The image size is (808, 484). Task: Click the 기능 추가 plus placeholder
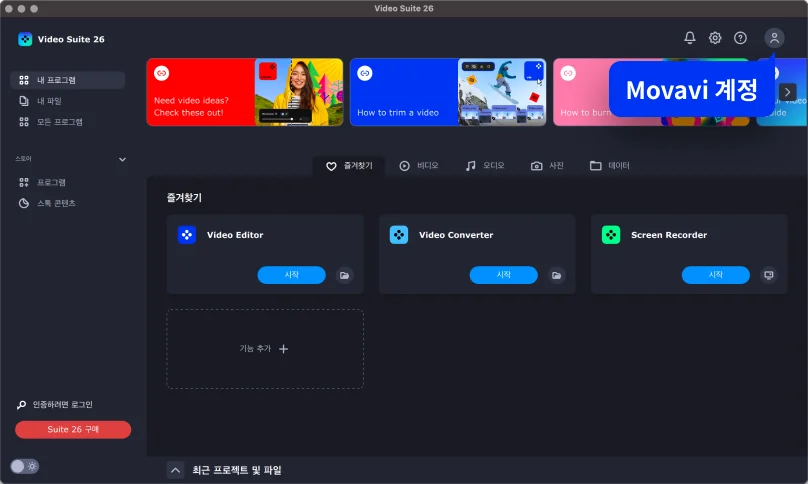[x=265, y=349]
